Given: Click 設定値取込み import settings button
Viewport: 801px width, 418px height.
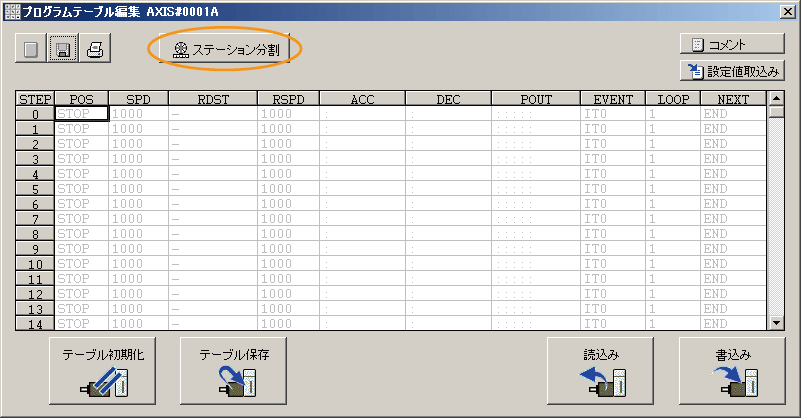Looking at the screenshot, I should (x=731, y=70).
